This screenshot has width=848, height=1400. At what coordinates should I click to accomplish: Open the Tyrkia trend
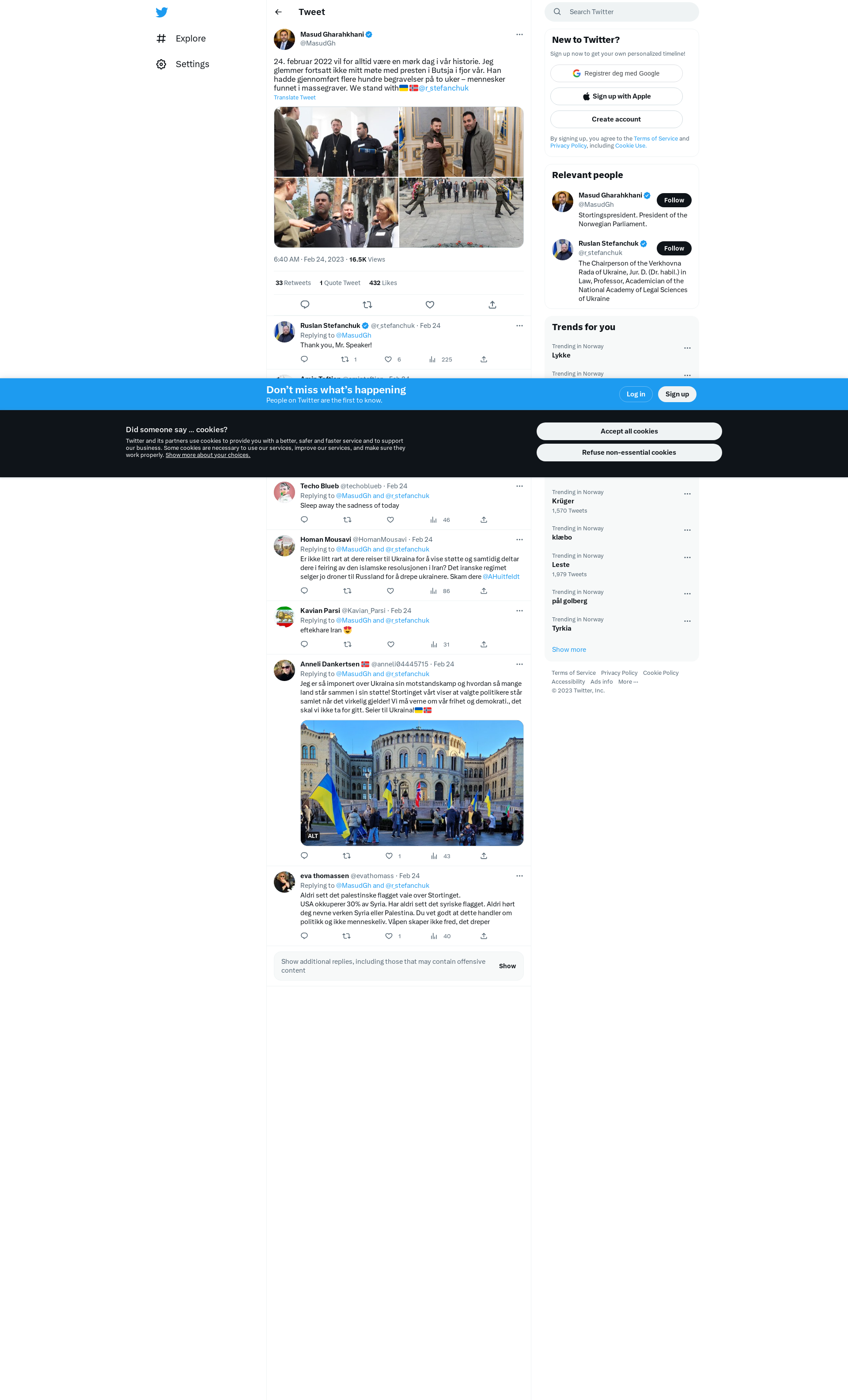pos(621,624)
